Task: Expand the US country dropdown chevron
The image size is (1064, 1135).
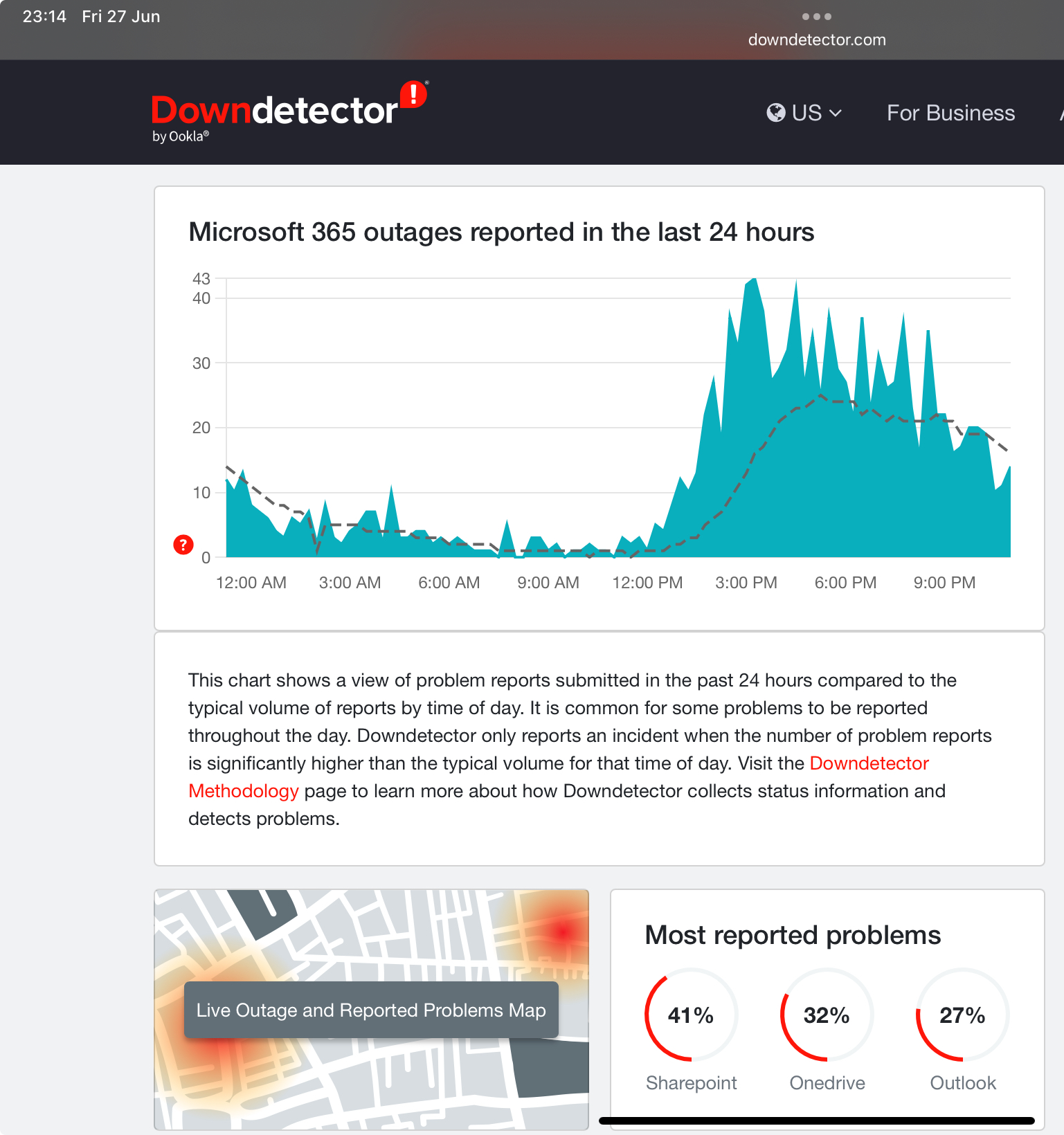Action: (836, 113)
